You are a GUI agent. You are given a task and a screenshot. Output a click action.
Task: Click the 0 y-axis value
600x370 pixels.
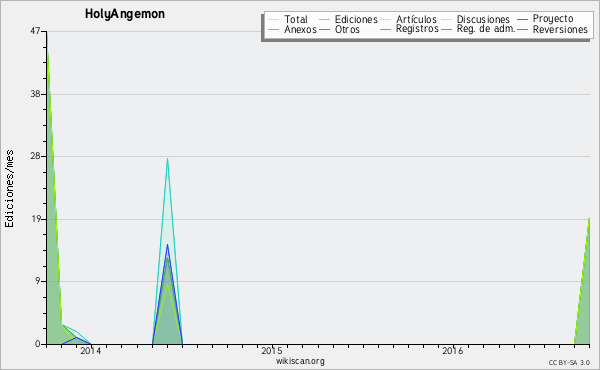tap(38, 344)
